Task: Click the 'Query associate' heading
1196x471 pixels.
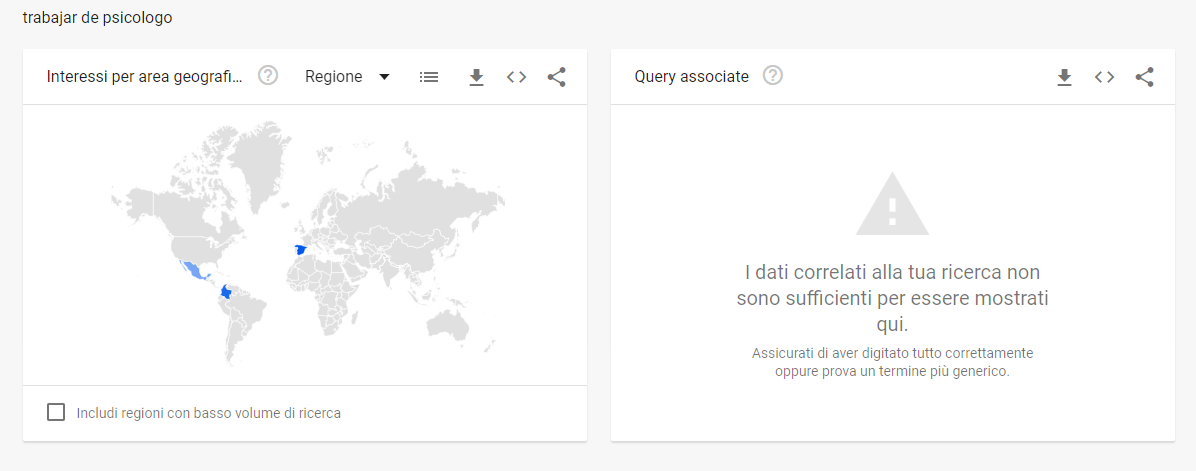Action: [691, 77]
